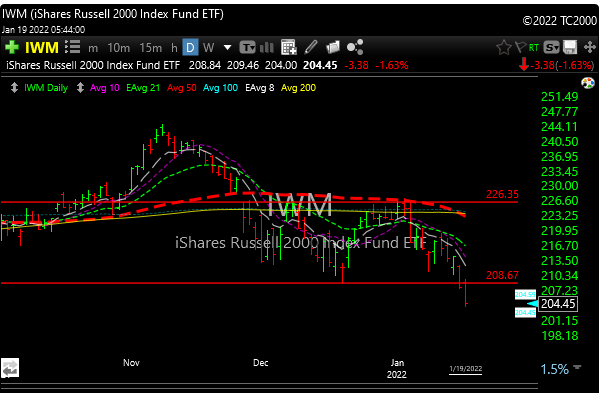Click the green plus add-symbol icon

tap(12, 47)
